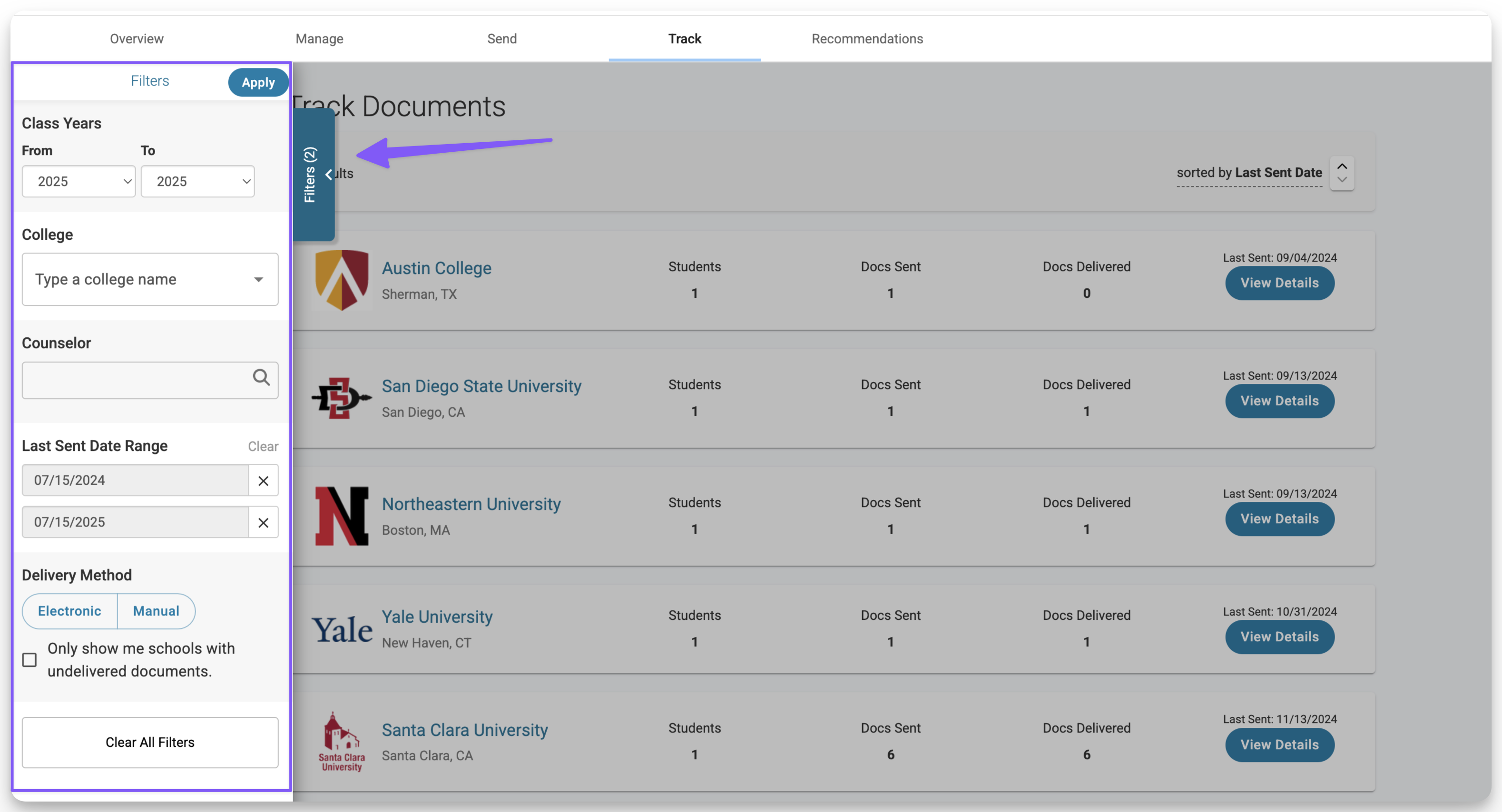This screenshot has height=812, width=1502.
Task: Open the Class Years To dropdown
Action: point(197,181)
